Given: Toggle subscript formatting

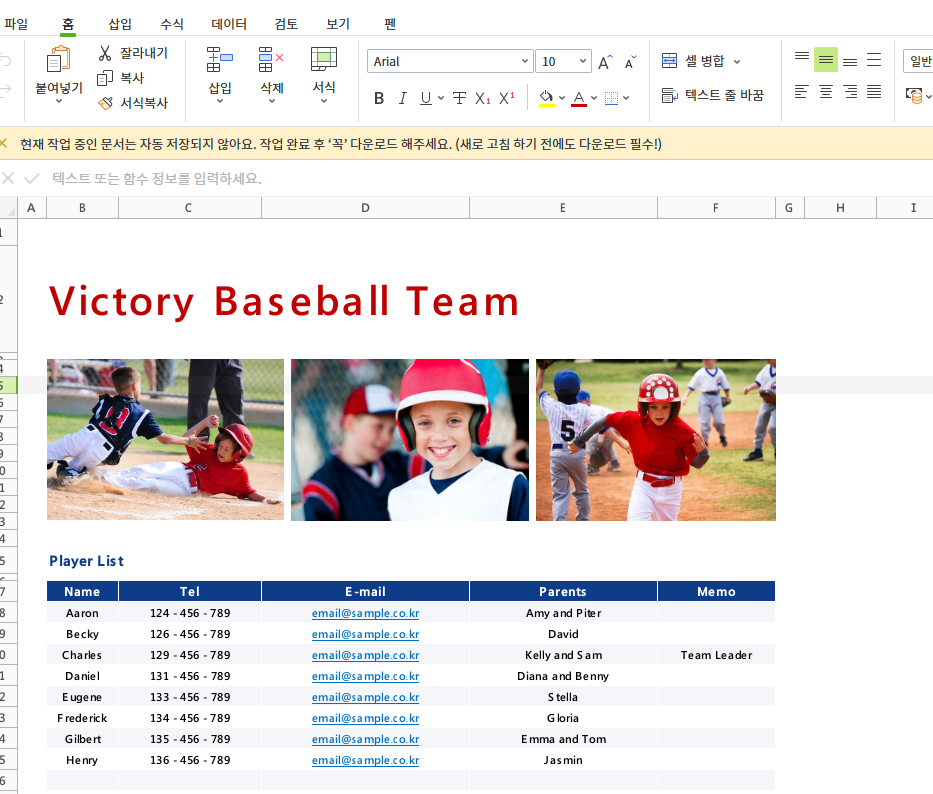Looking at the screenshot, I should [x=483, y=98].
